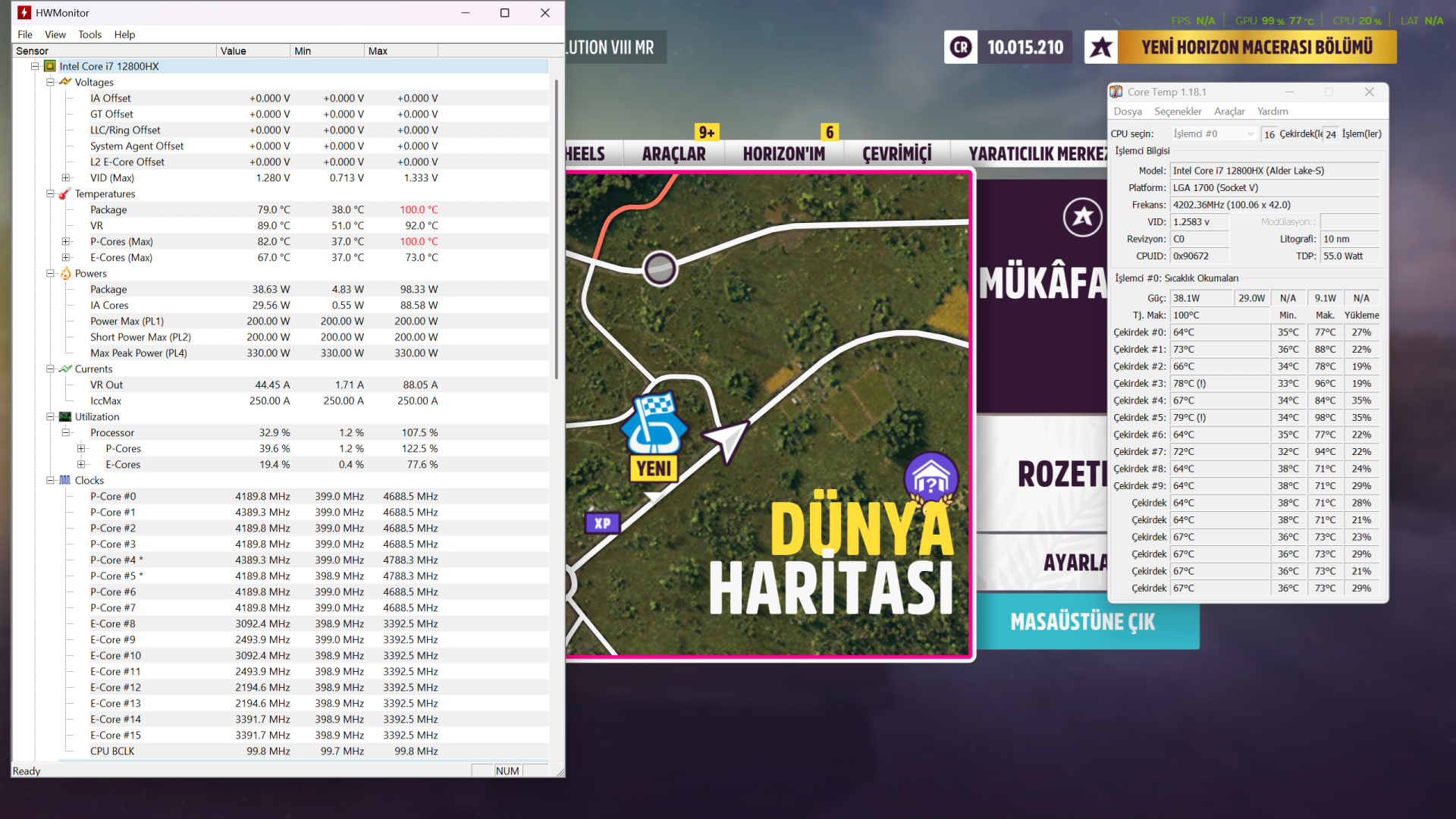Screen dimensions: 1456x819
Task: Open the İşlemci #0 CPU selection dropdown
Action: (x=1213, y=134)
